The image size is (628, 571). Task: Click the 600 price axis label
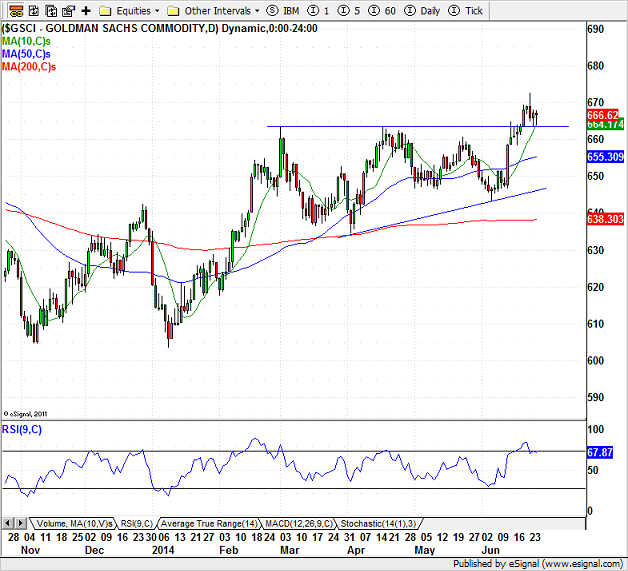click(595, 361)
